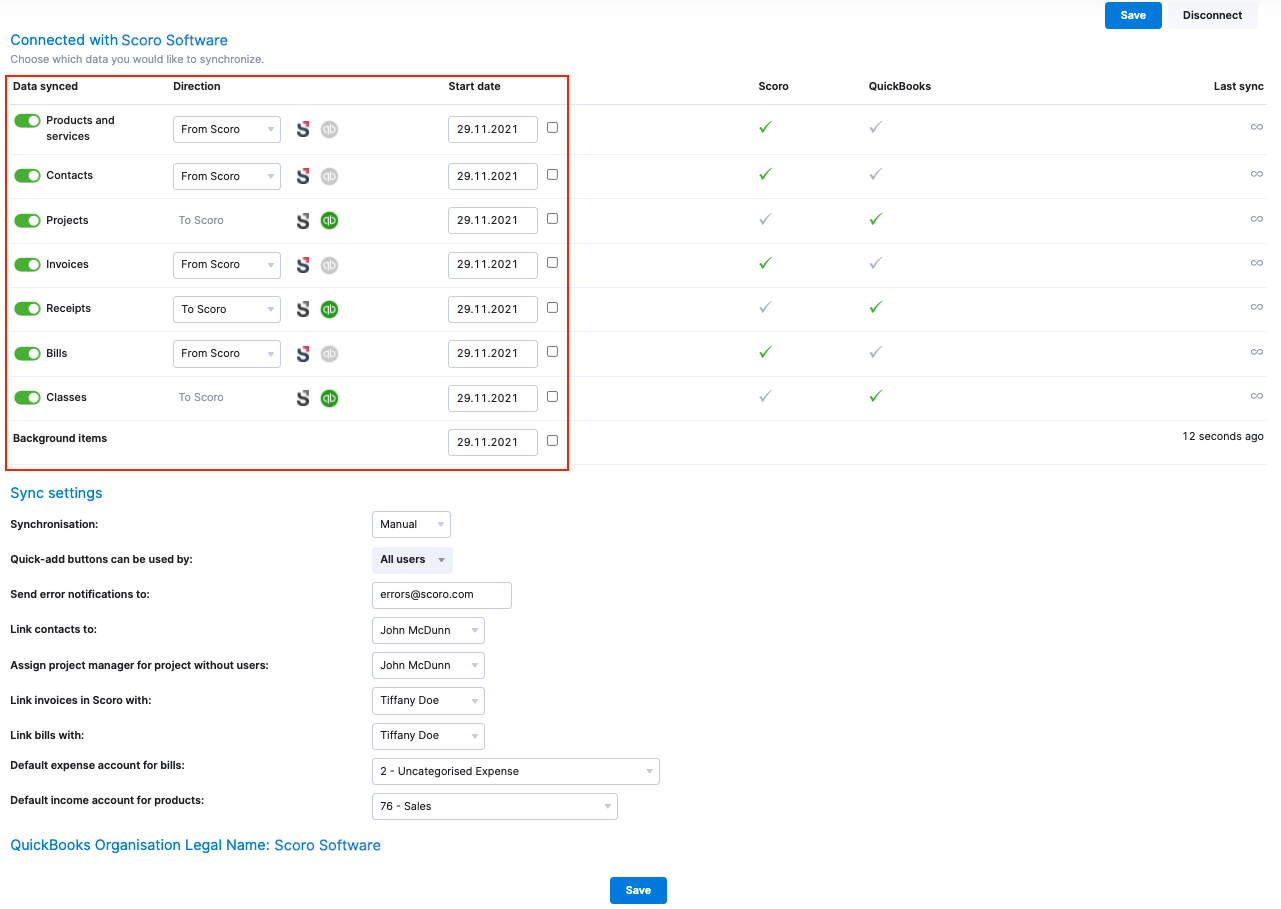Screen dimensions: 1281x909
Task: Select the Scoro icon beside Contacts direction
Action: click(303, 175)
